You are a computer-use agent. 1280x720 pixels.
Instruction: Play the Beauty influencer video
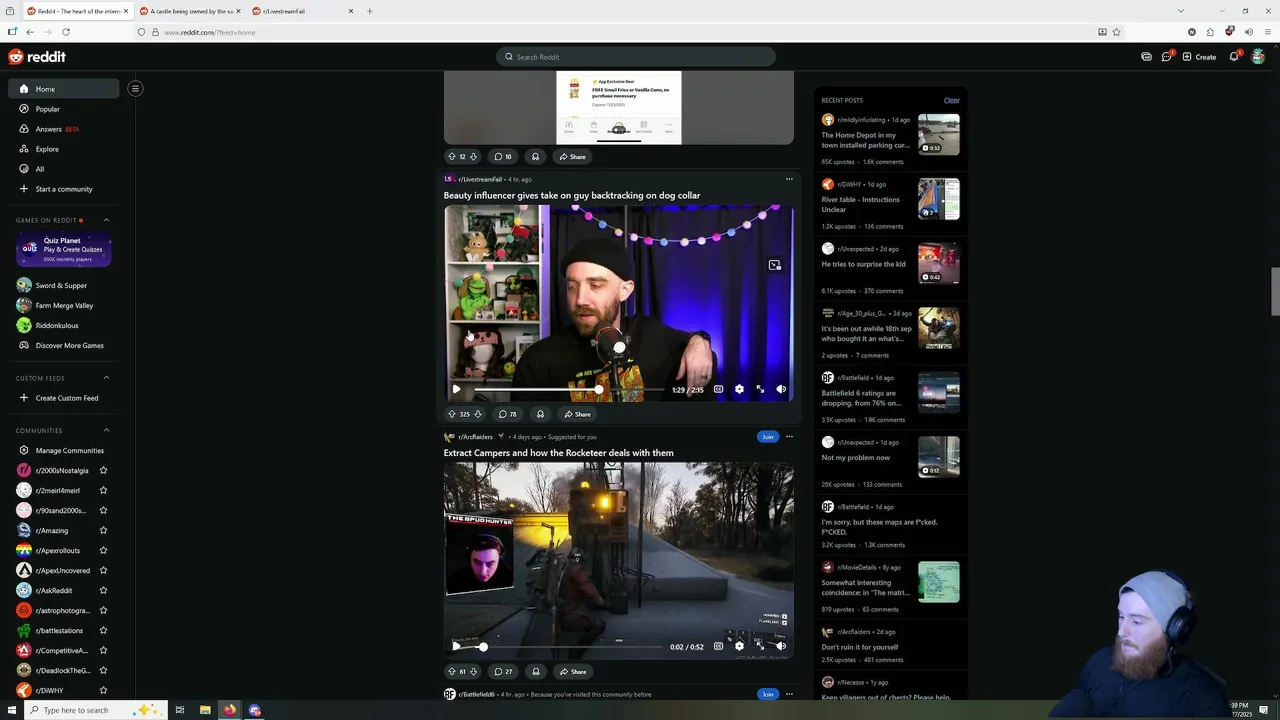click(x=456, y=389)
